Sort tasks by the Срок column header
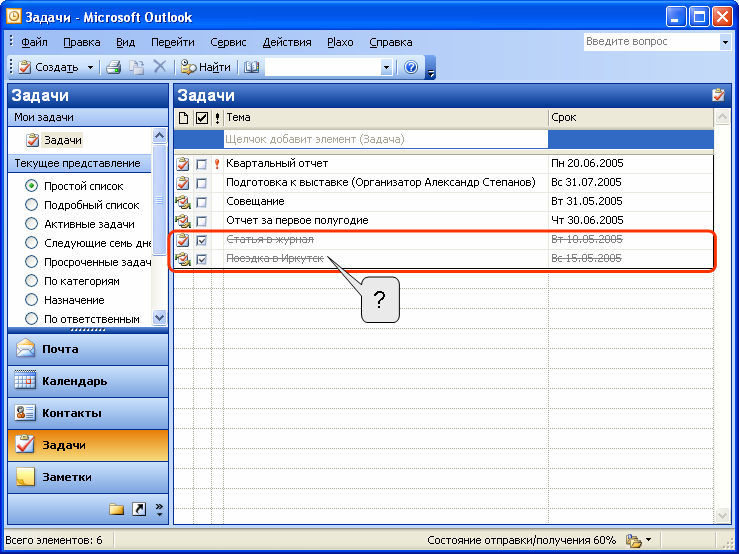The width and height of the screenshot is (739, 554). tap(631, 118)
